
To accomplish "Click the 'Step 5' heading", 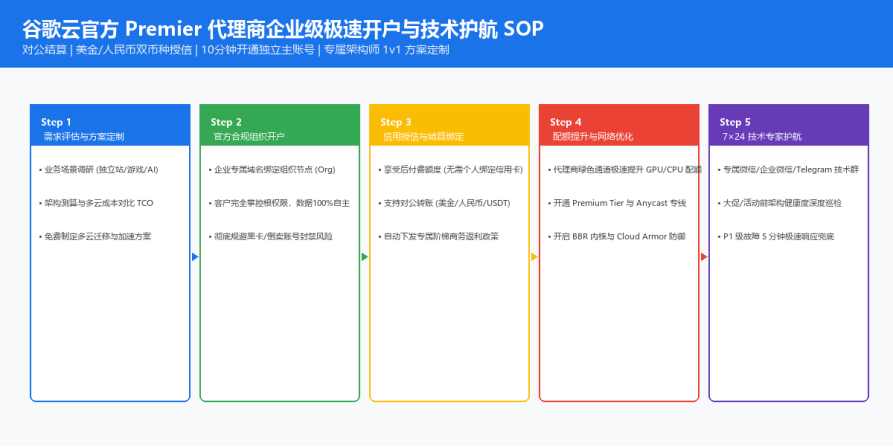I will tap(735, 122).
